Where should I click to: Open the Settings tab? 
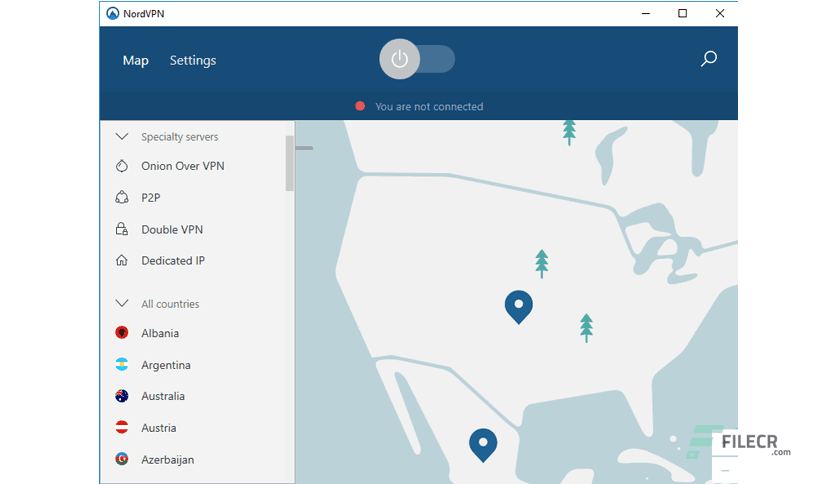click(193, 60)
